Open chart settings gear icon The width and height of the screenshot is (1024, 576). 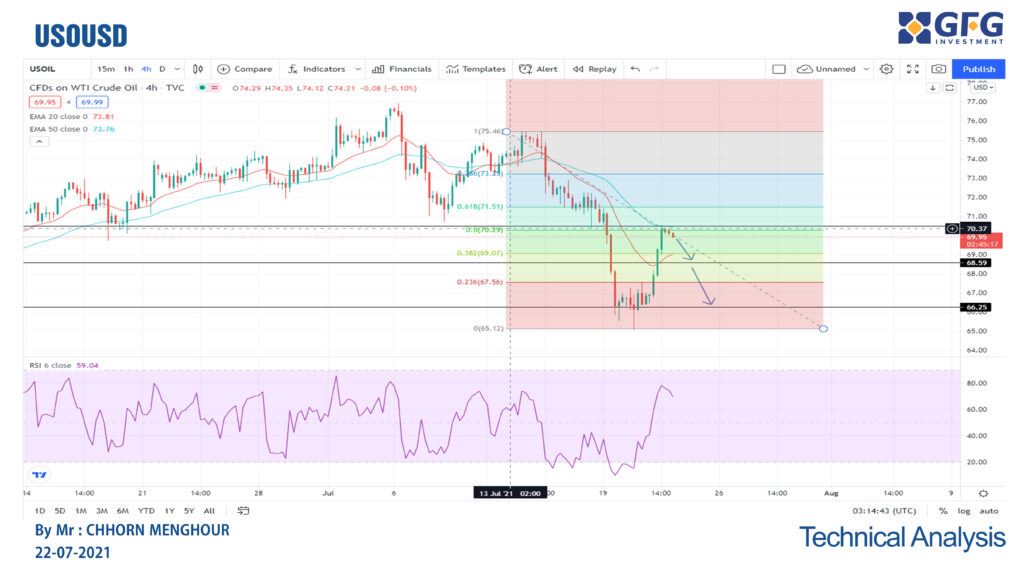pos(886,69)
